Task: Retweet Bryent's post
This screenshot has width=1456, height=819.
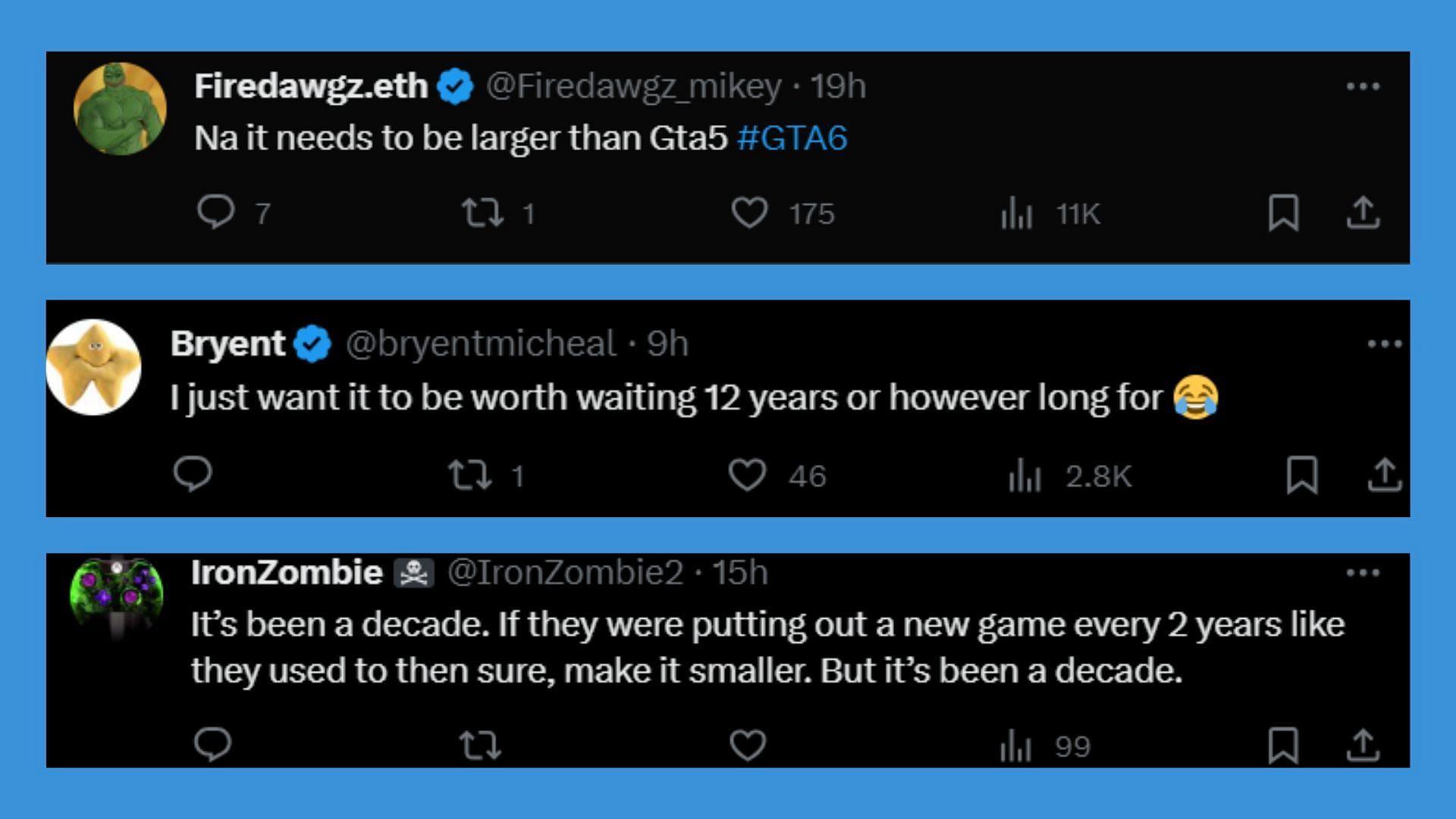Action: coord(469,475)
